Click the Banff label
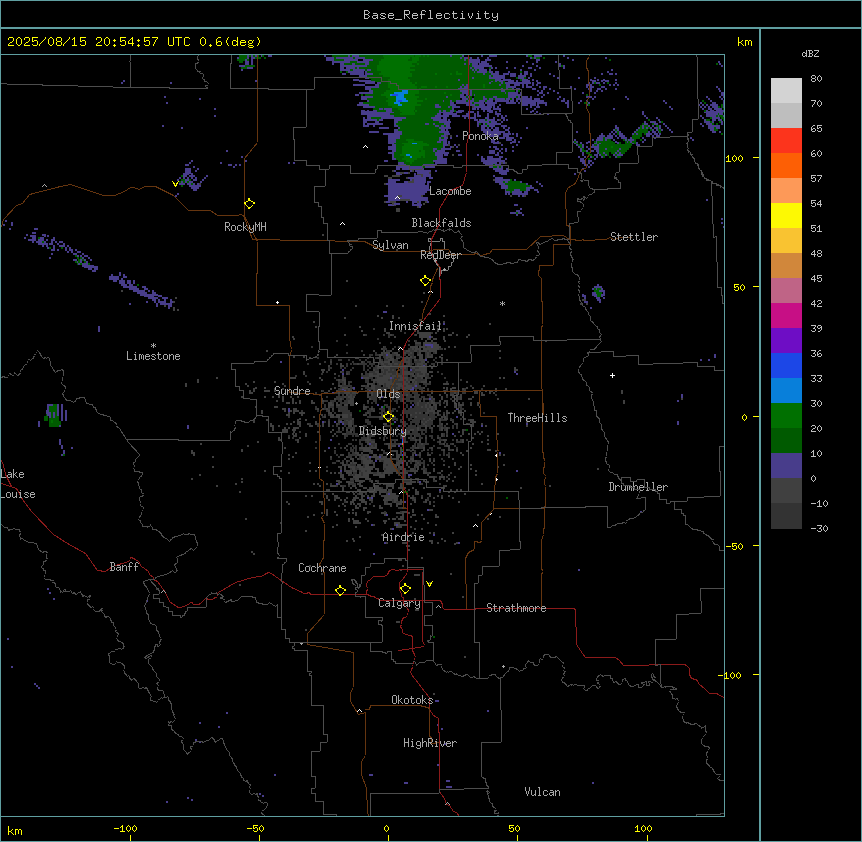The width and height of the screenshot is (862, 842). point(124,567)
